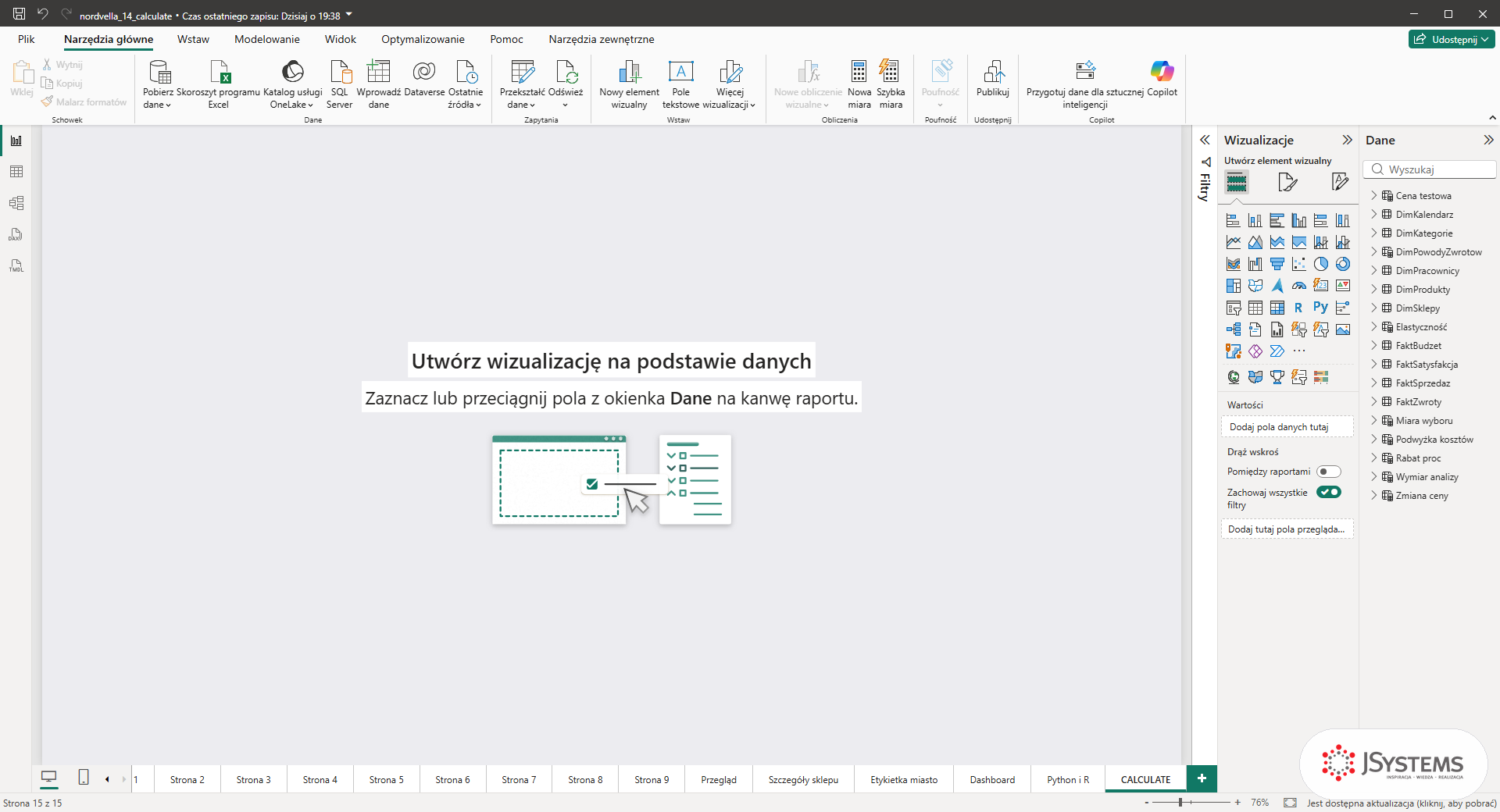Open the Widok ribbon tab
The width and height of the screenshot is (1500, 812).
341,39
